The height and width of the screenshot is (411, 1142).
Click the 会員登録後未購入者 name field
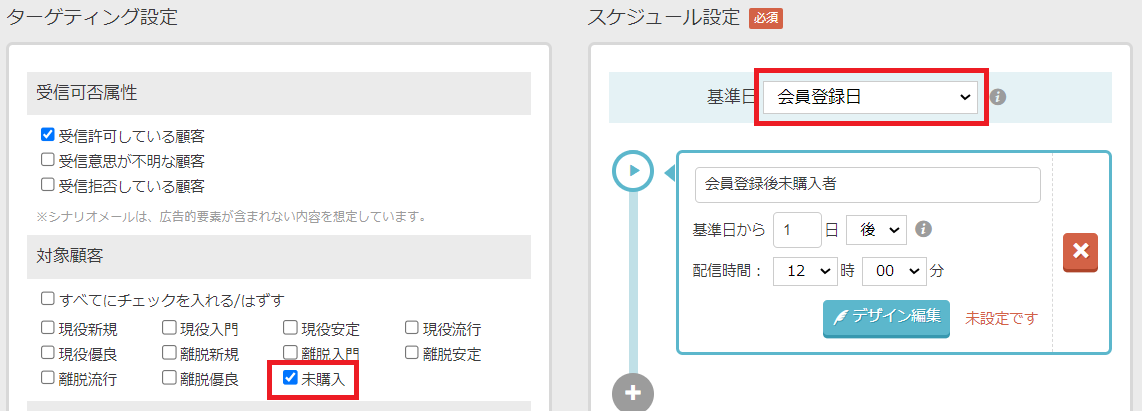[867, 184]
